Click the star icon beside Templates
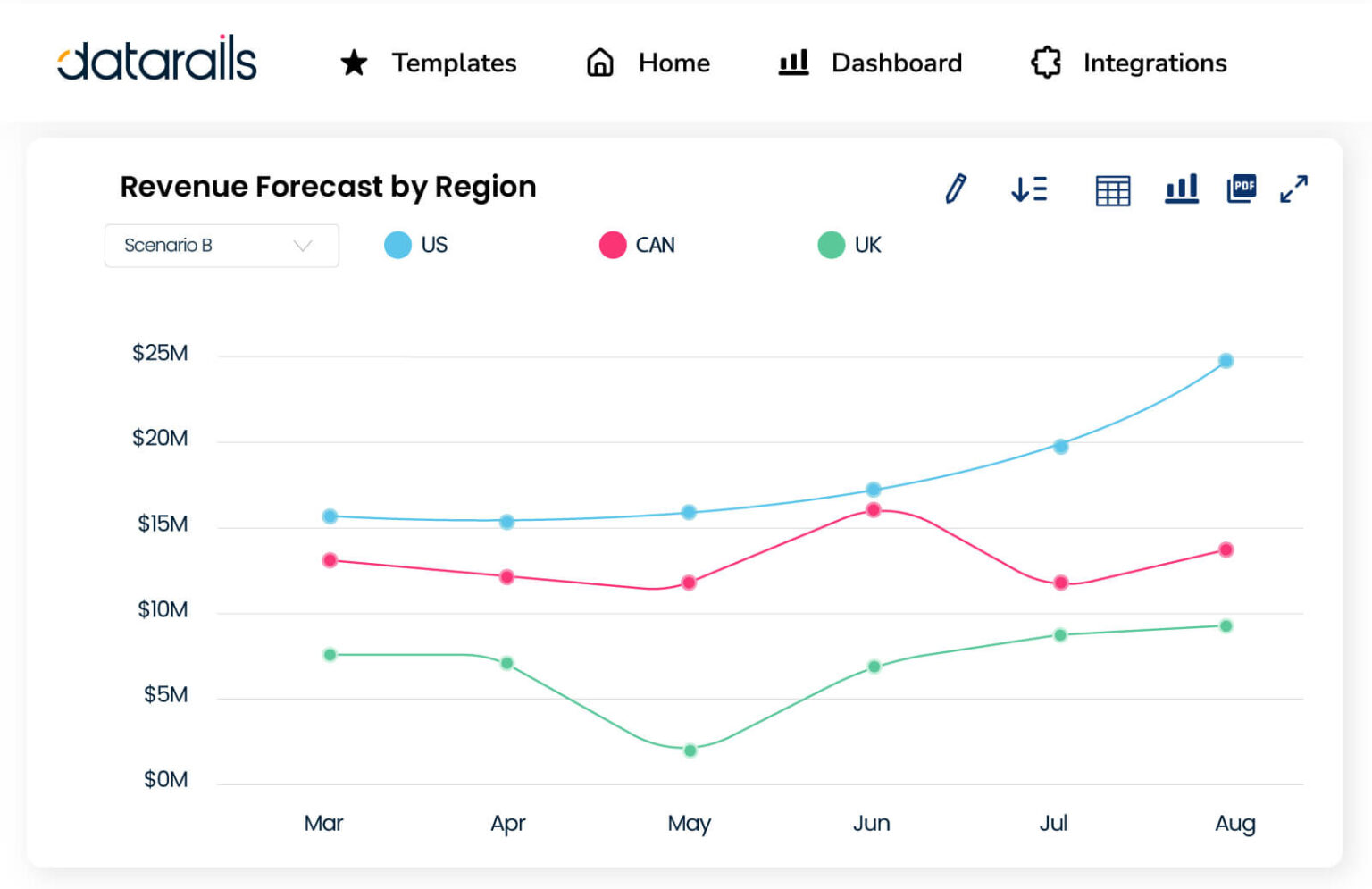The height and width of the screenshot is (889, 1372). tap(353, 63)
